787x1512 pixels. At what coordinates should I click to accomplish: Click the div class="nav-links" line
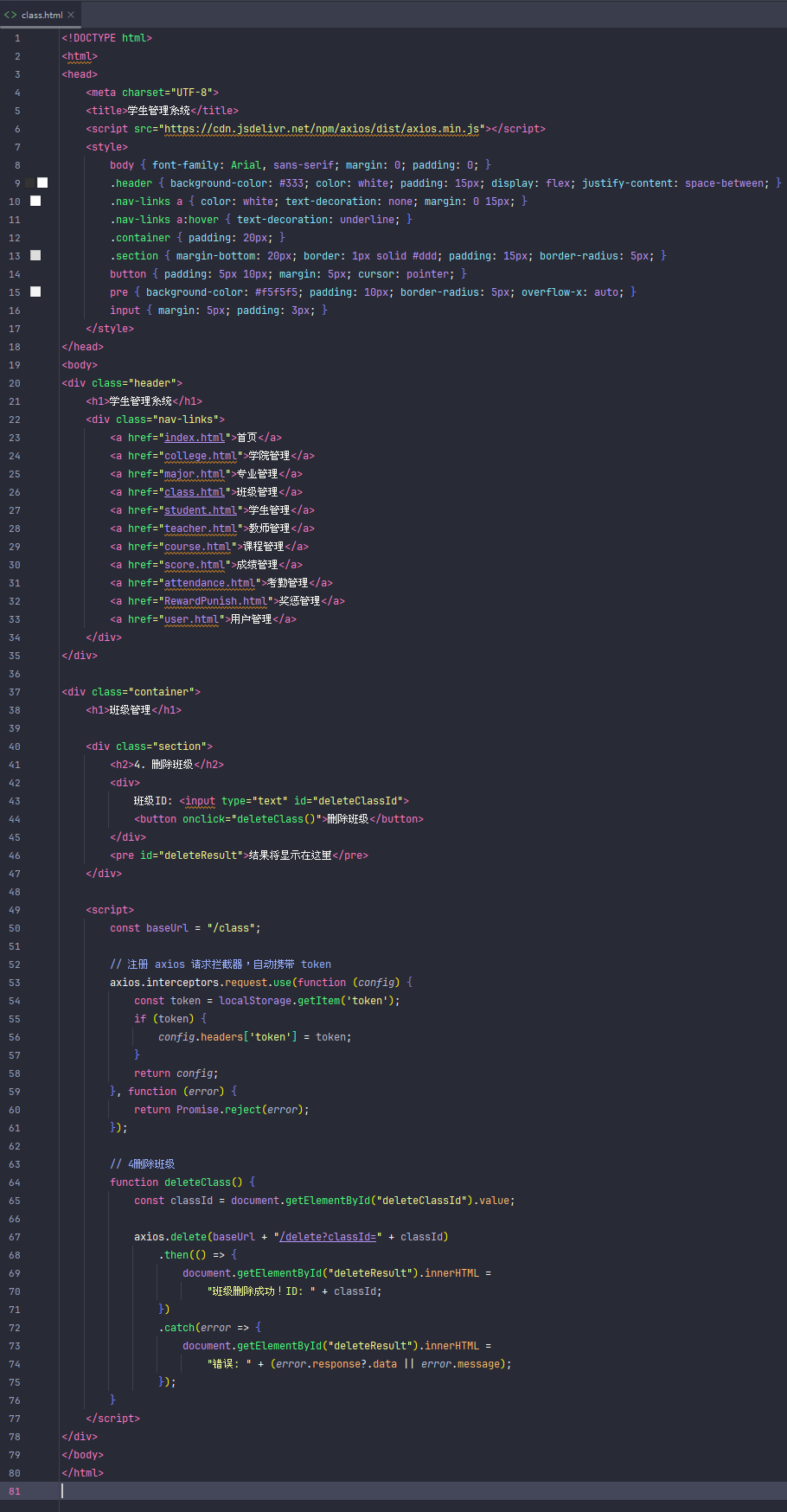(155, 420)
